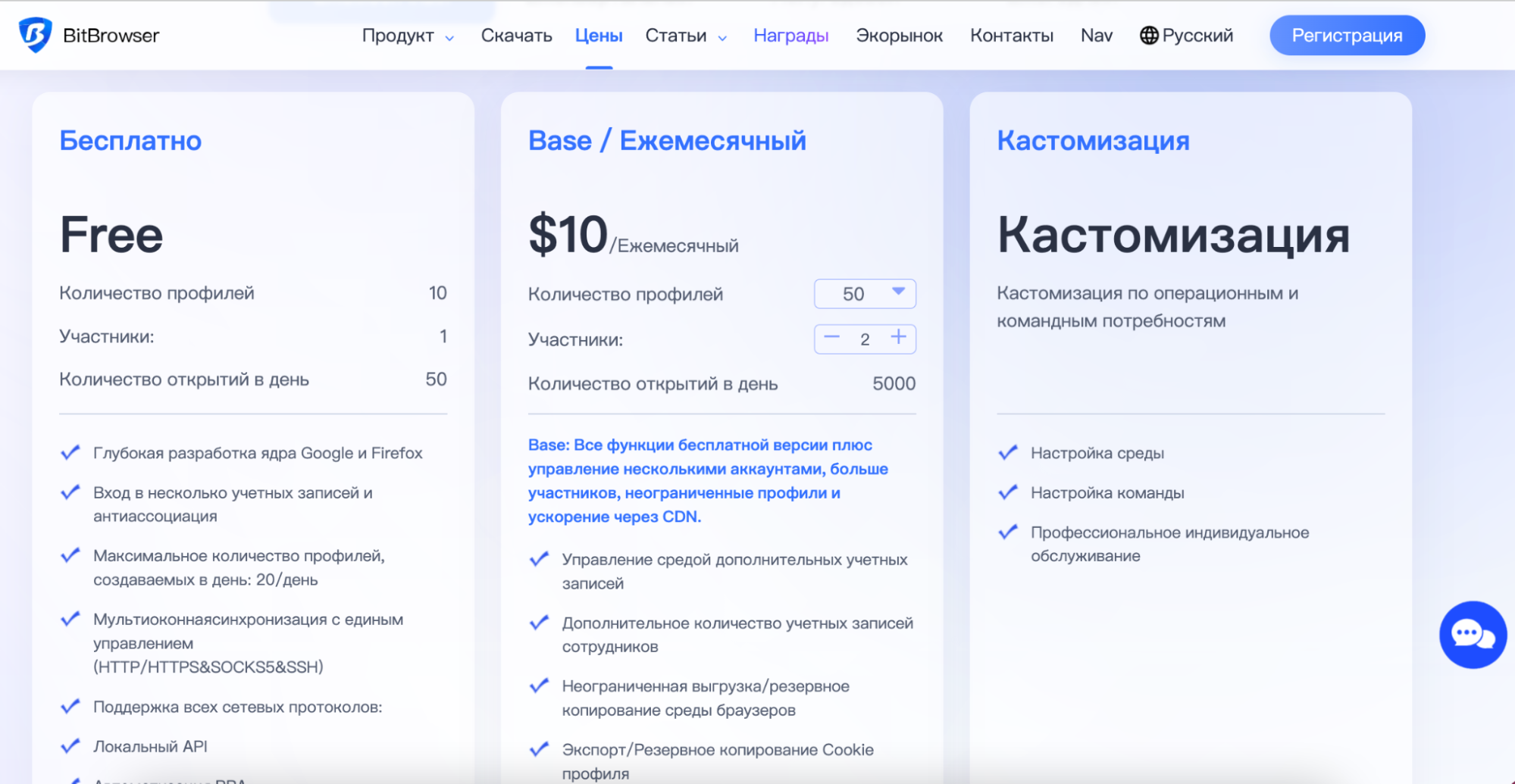
Task: Open the live chat bubble icon
Action: tap(1473, 635)
